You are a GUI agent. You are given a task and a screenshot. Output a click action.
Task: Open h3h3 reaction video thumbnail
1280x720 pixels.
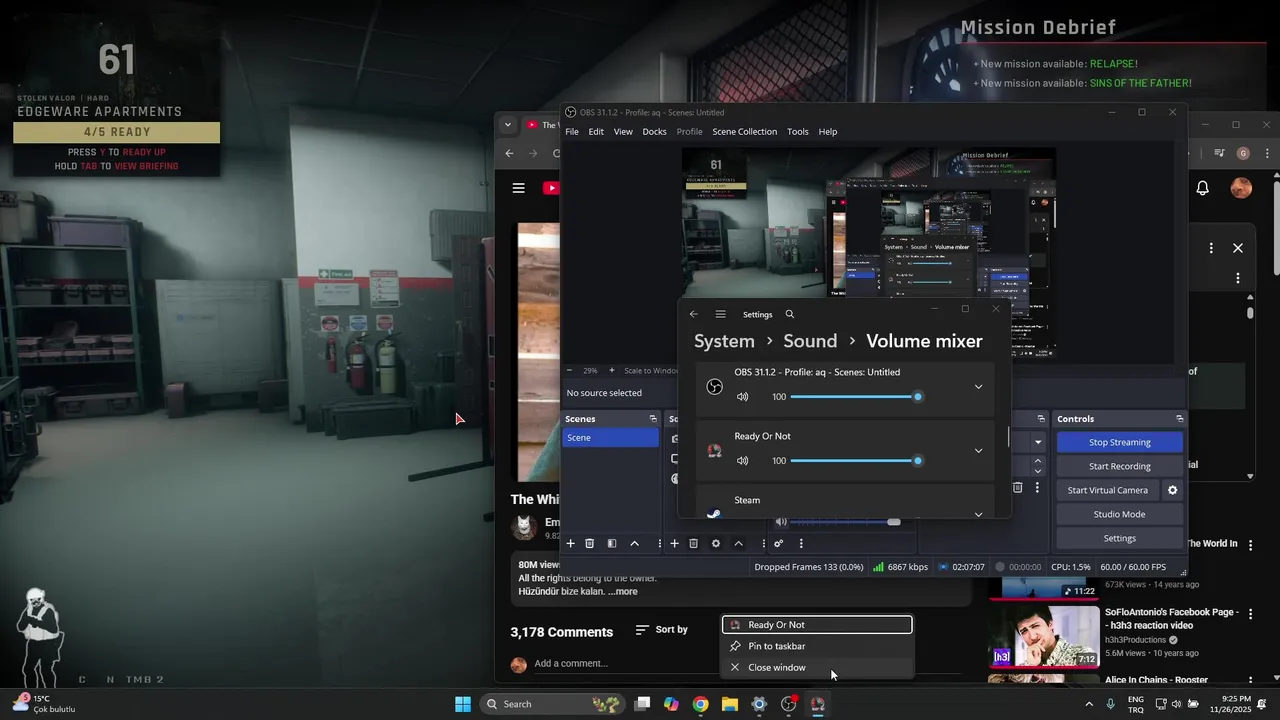pyautogui.click(x=1044, y=637)
